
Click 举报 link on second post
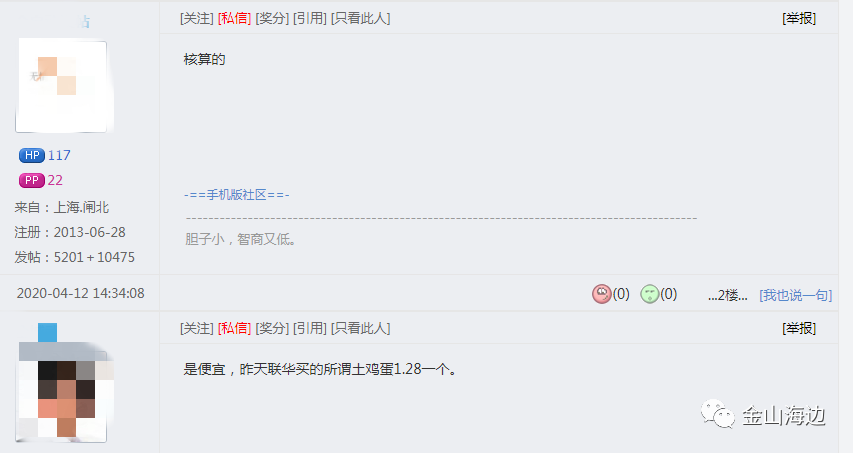click(799, 328)
